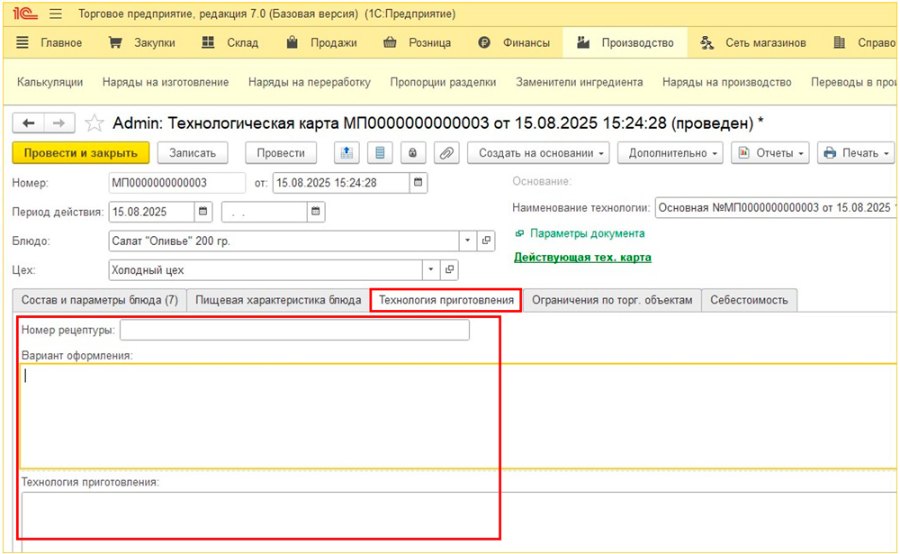The height and width of the screenshot is (554, 900).
Task: Open the Склад section
Action: pos(230,43)
